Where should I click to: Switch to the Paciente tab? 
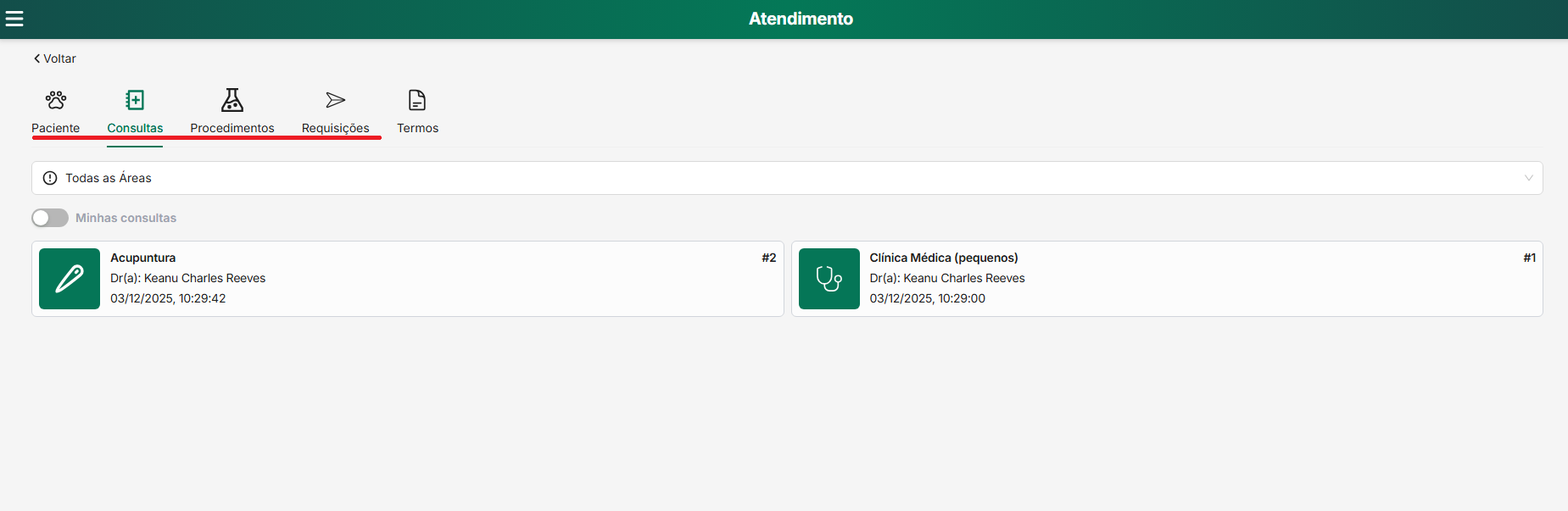(56, 128)
